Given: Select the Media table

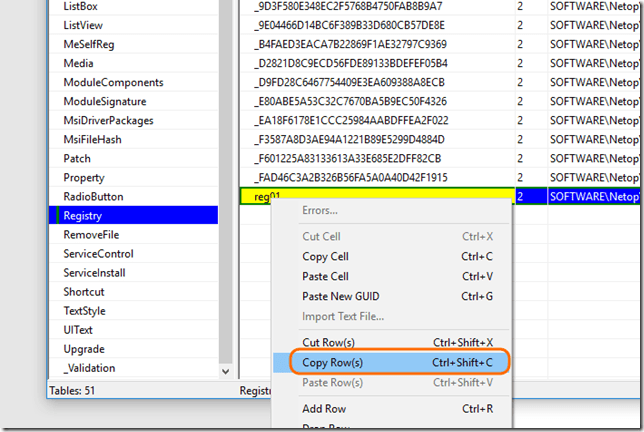Looking at the screenshot, I should (x=79, y=63).
